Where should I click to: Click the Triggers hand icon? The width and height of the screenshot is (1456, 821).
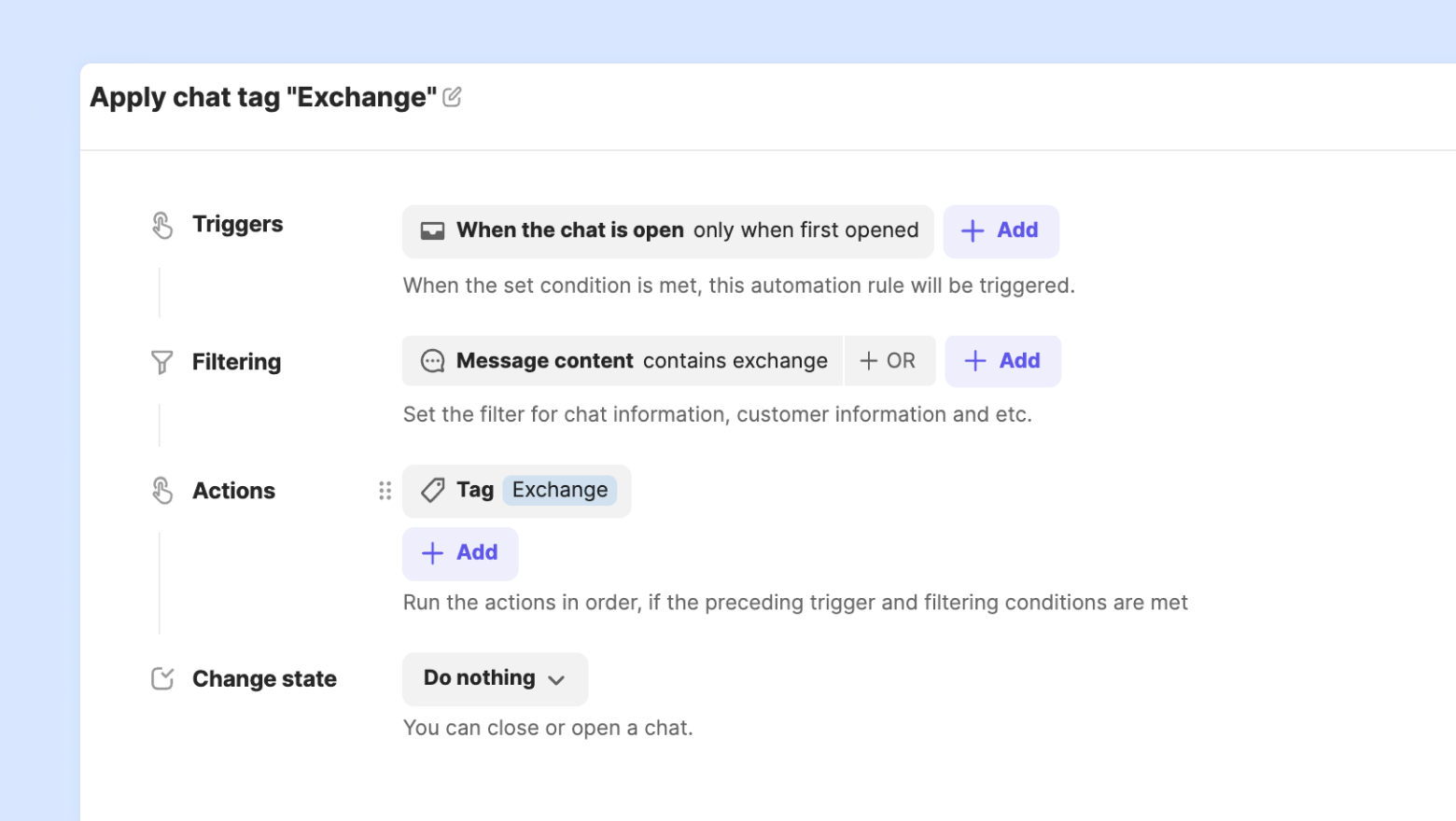coord(162,225)
